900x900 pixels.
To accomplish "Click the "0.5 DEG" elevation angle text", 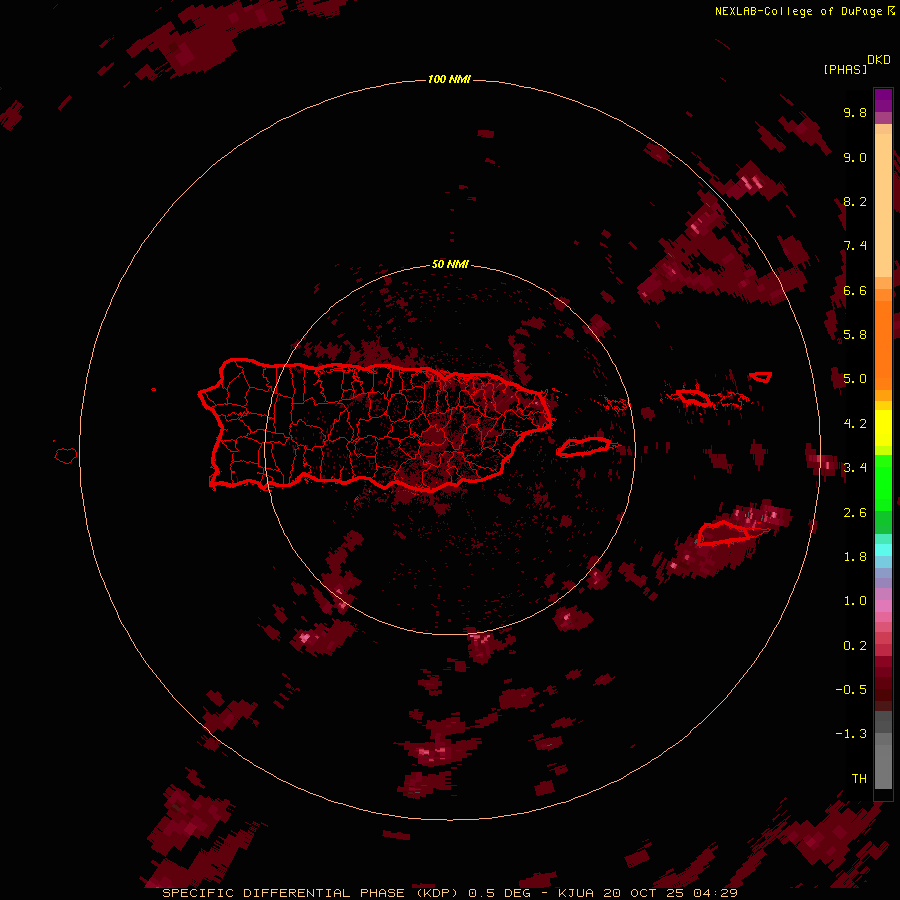I will (499, 893).
